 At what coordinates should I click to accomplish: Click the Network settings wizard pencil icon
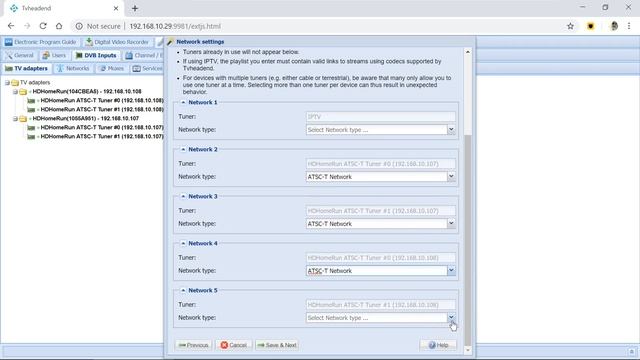click(171, 42)
